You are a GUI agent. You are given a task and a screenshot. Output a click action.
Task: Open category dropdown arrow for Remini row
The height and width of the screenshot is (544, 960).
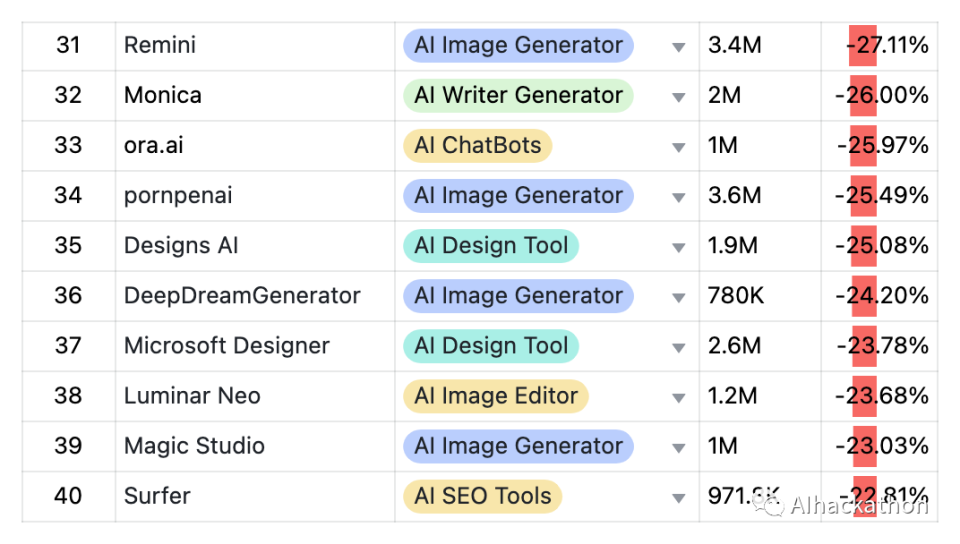(679, 47)
